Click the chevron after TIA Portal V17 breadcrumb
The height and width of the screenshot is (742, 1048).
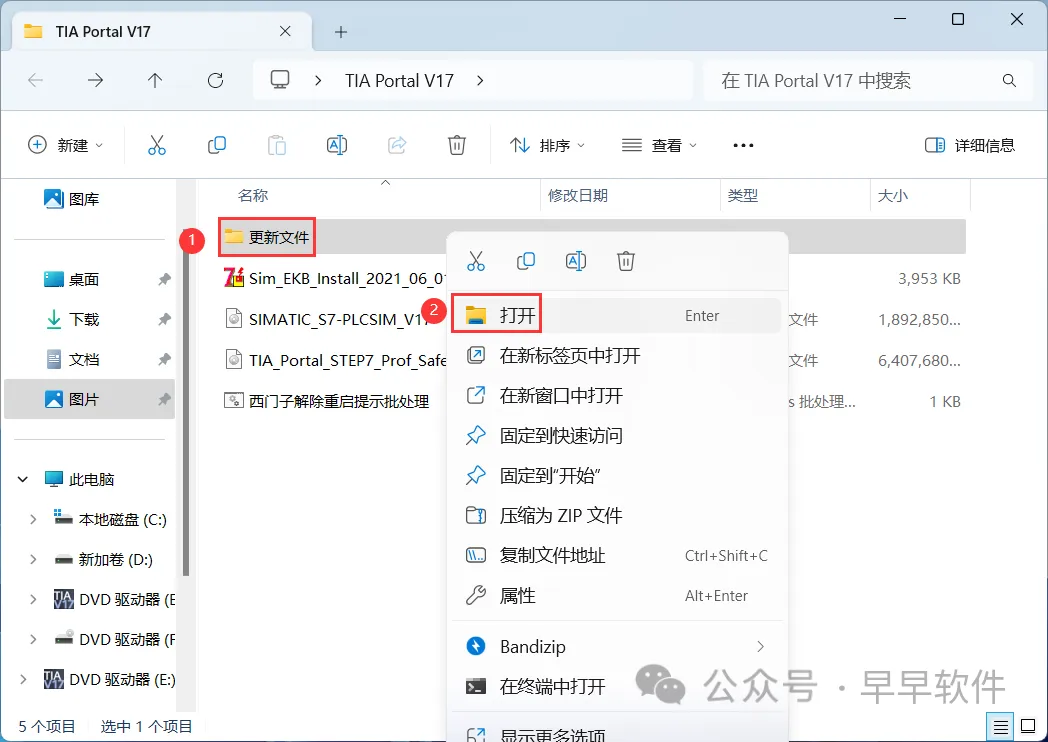480,81
